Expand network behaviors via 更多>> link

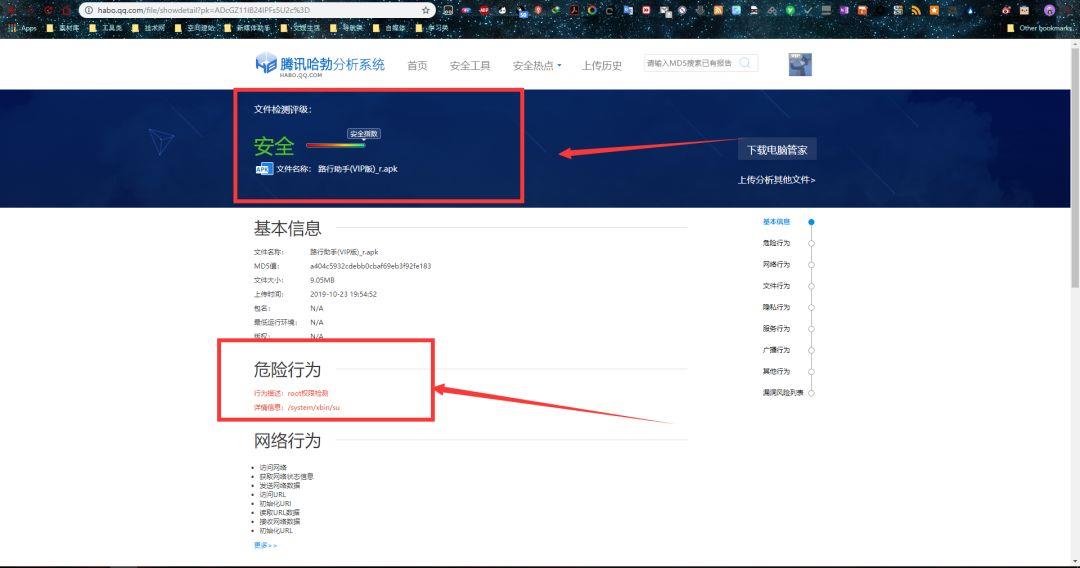(x=265, y=545)
